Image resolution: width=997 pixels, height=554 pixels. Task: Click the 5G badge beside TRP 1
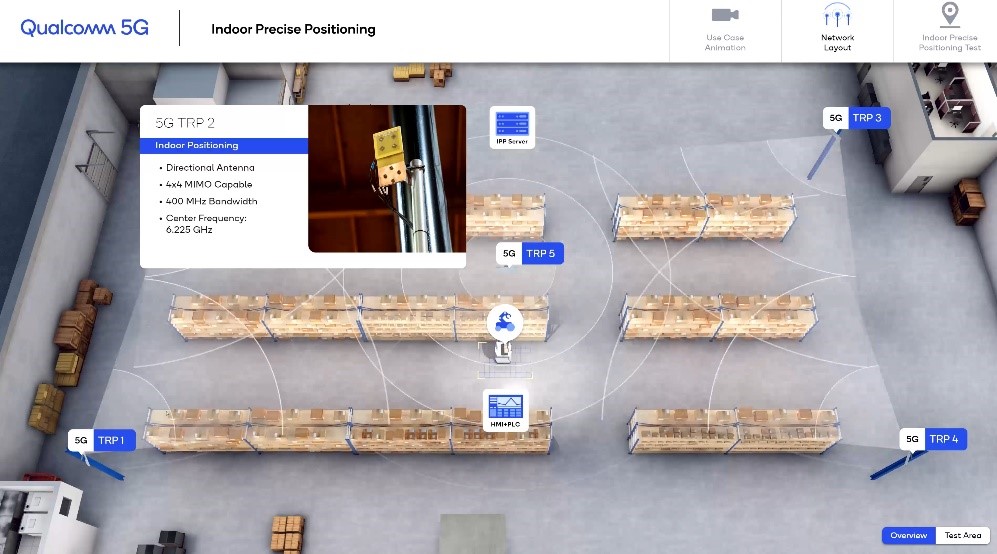[x=81, y=440]
